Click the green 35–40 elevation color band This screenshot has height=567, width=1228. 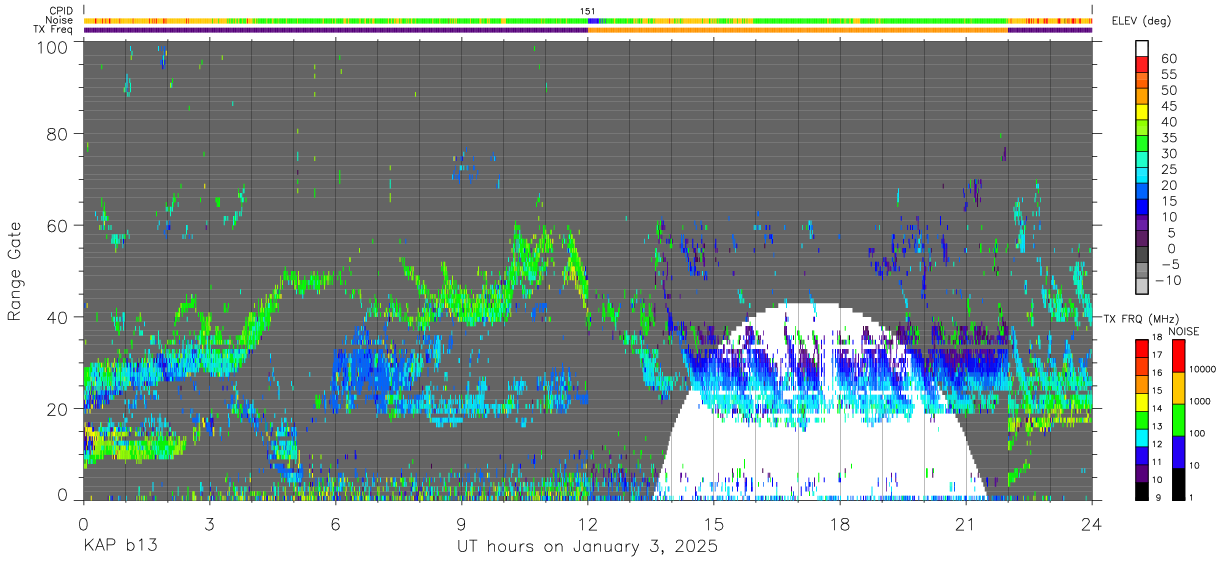pyautogui.click(x=1142, y=127)
